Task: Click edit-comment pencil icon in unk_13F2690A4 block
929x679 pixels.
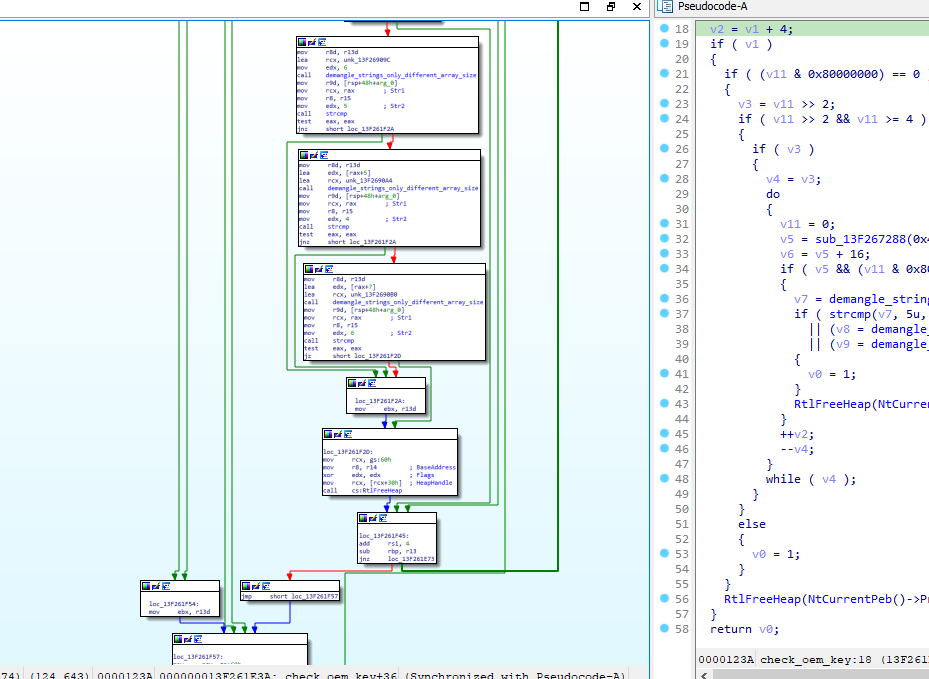Action: [314, 155]
